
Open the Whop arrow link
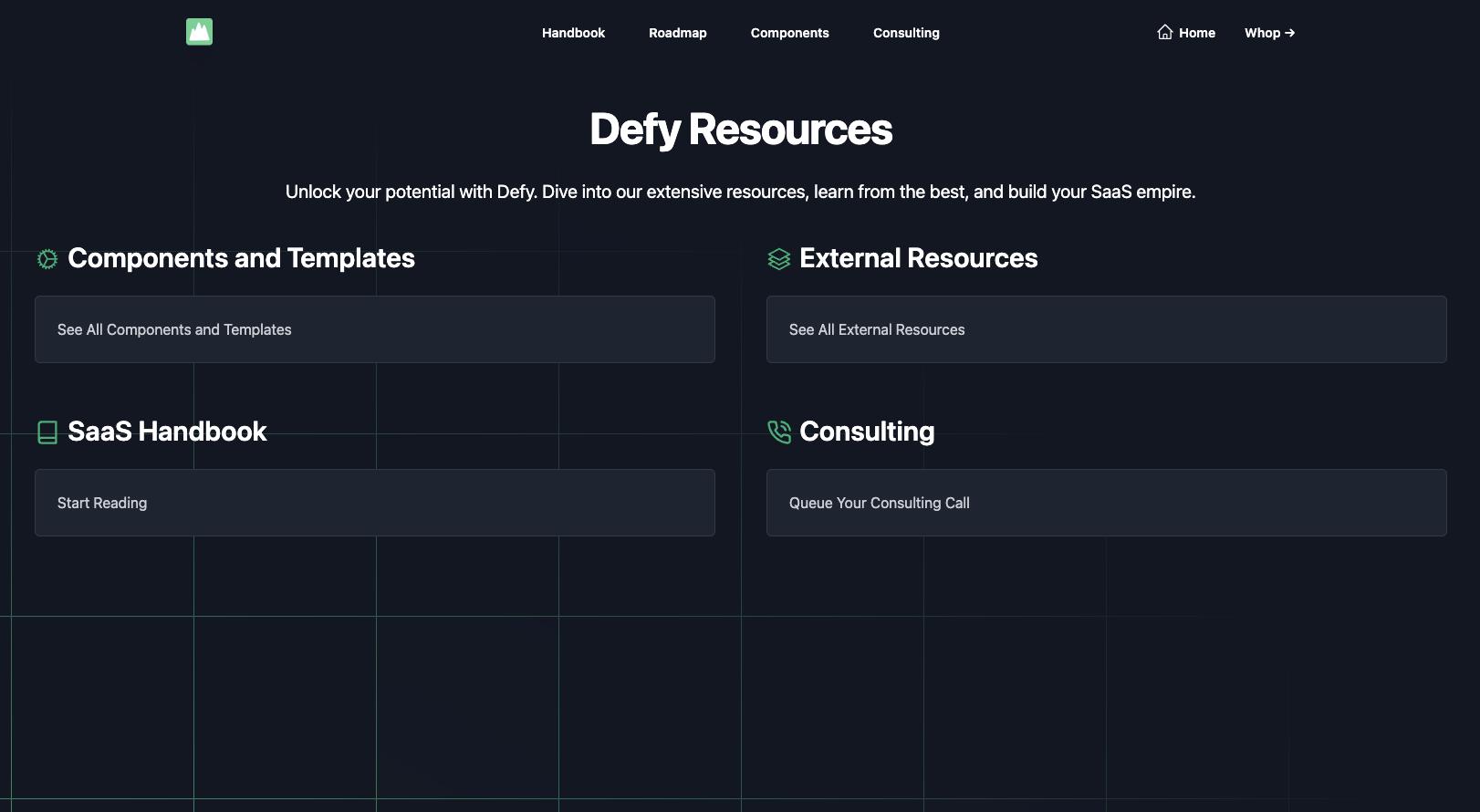(1270, 33)
